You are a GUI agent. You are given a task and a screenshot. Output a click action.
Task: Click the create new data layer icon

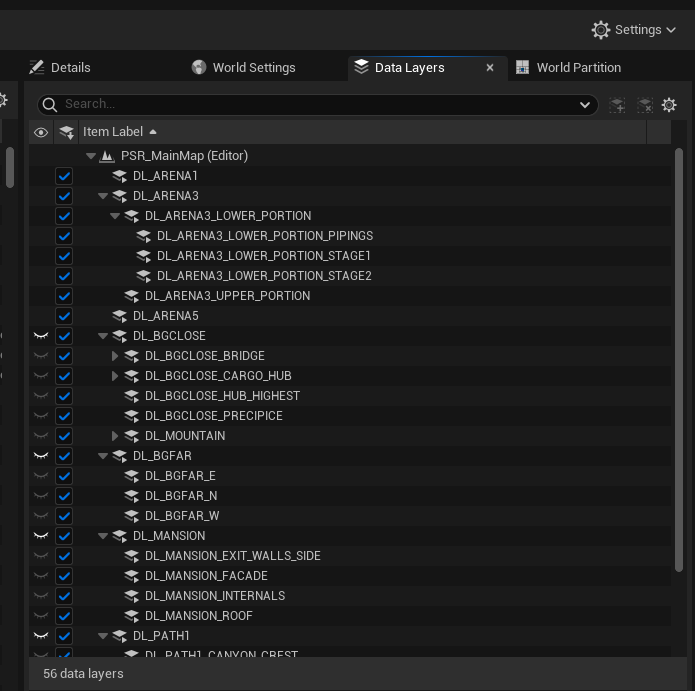[x=617, y=105]
